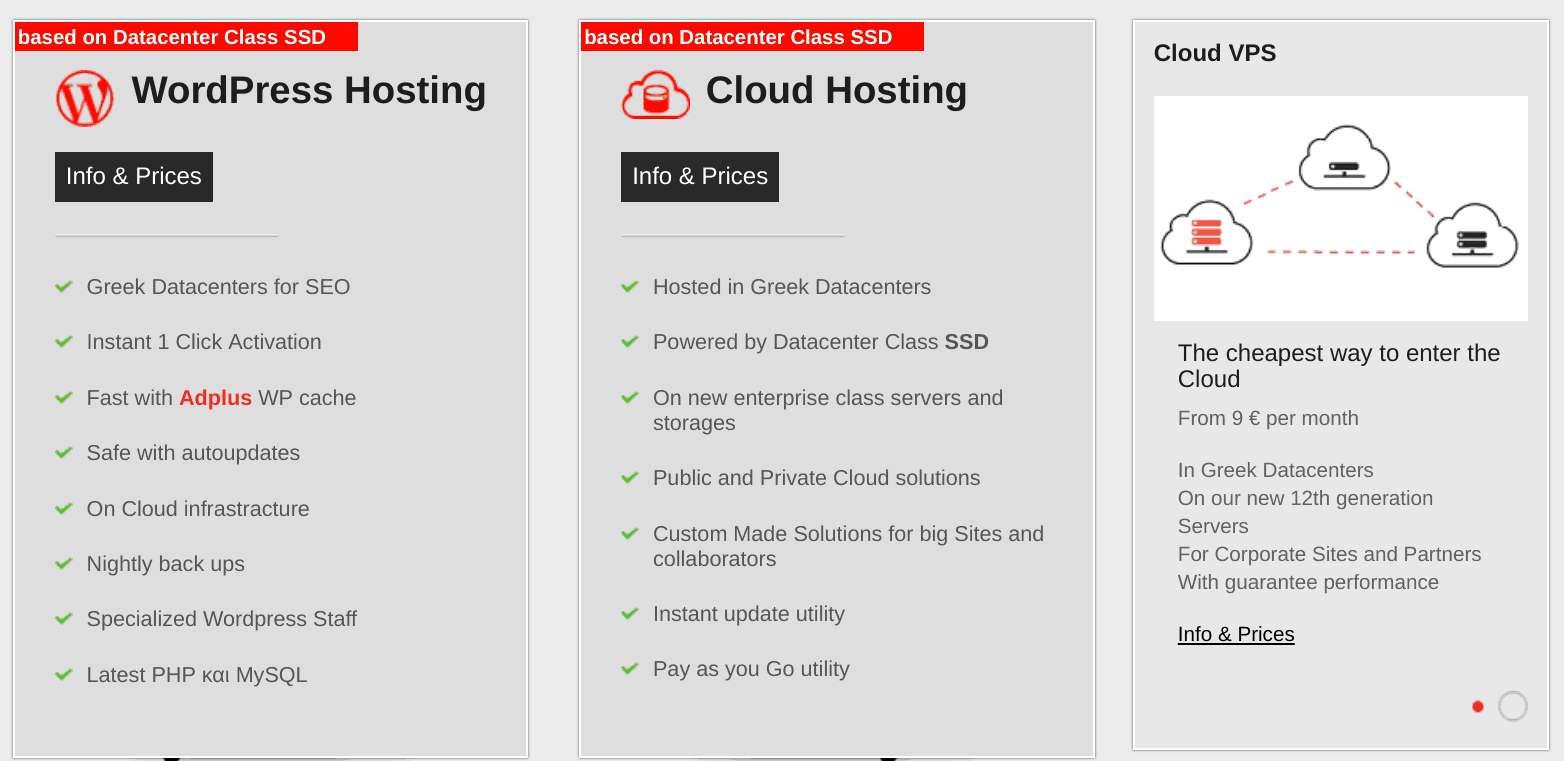
Task: Click checkmark beside Instant update utility
Action: point(630,614)
